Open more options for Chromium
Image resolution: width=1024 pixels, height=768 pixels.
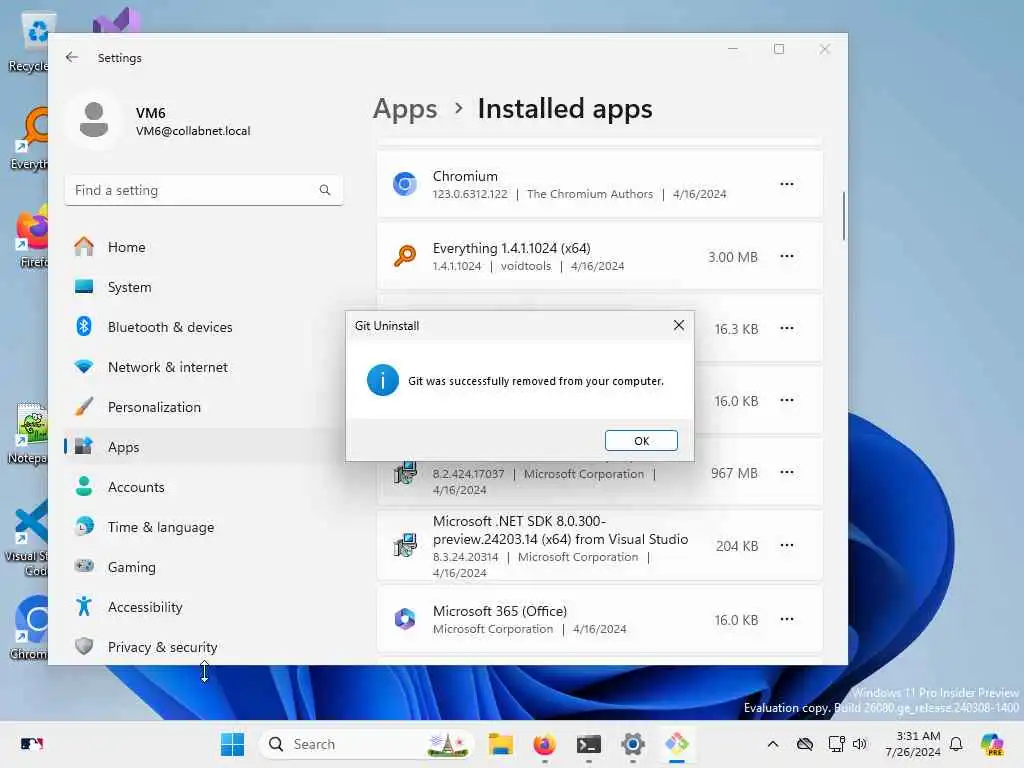pos(787,184)
